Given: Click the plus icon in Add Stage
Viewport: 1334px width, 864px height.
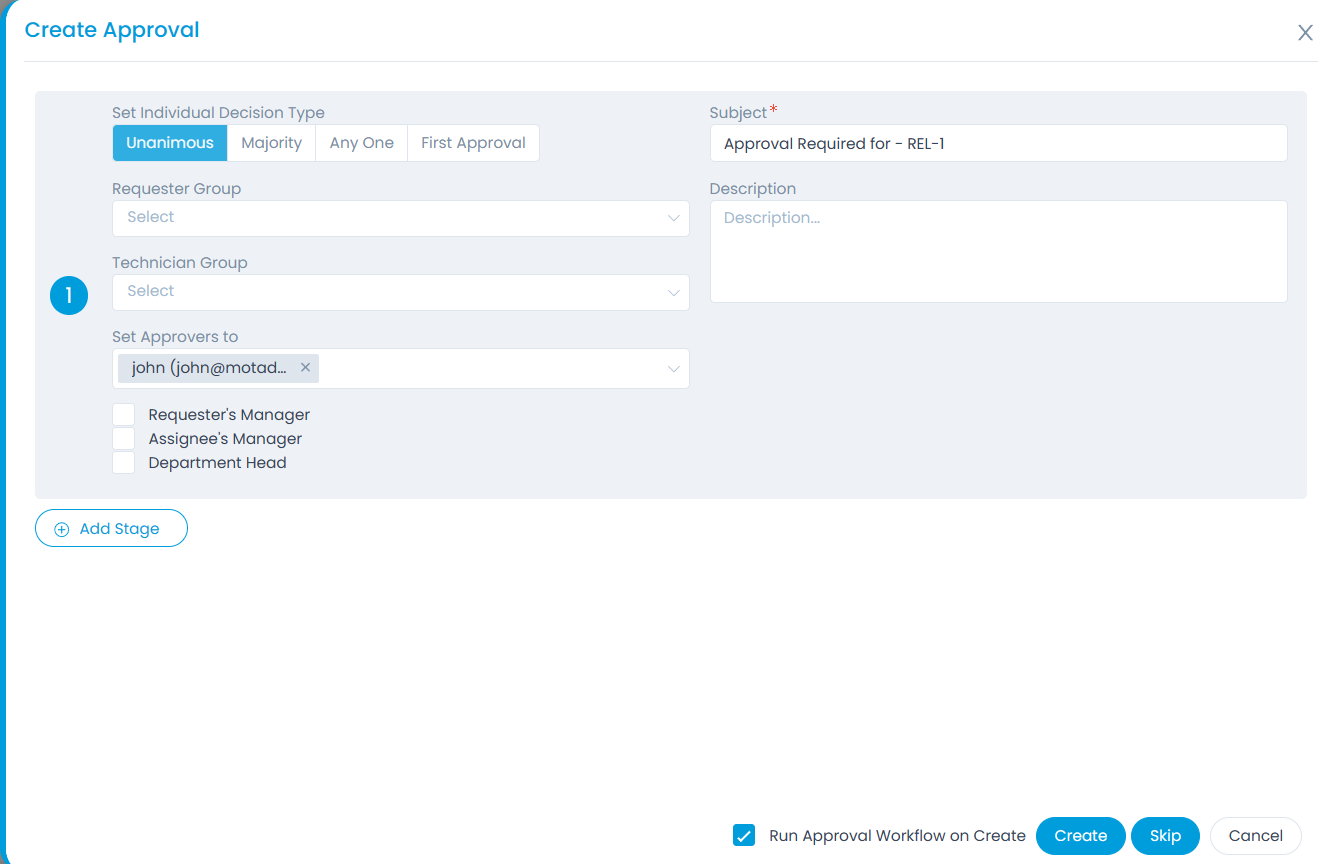Looking at the screenshot, I should (62, 529).
